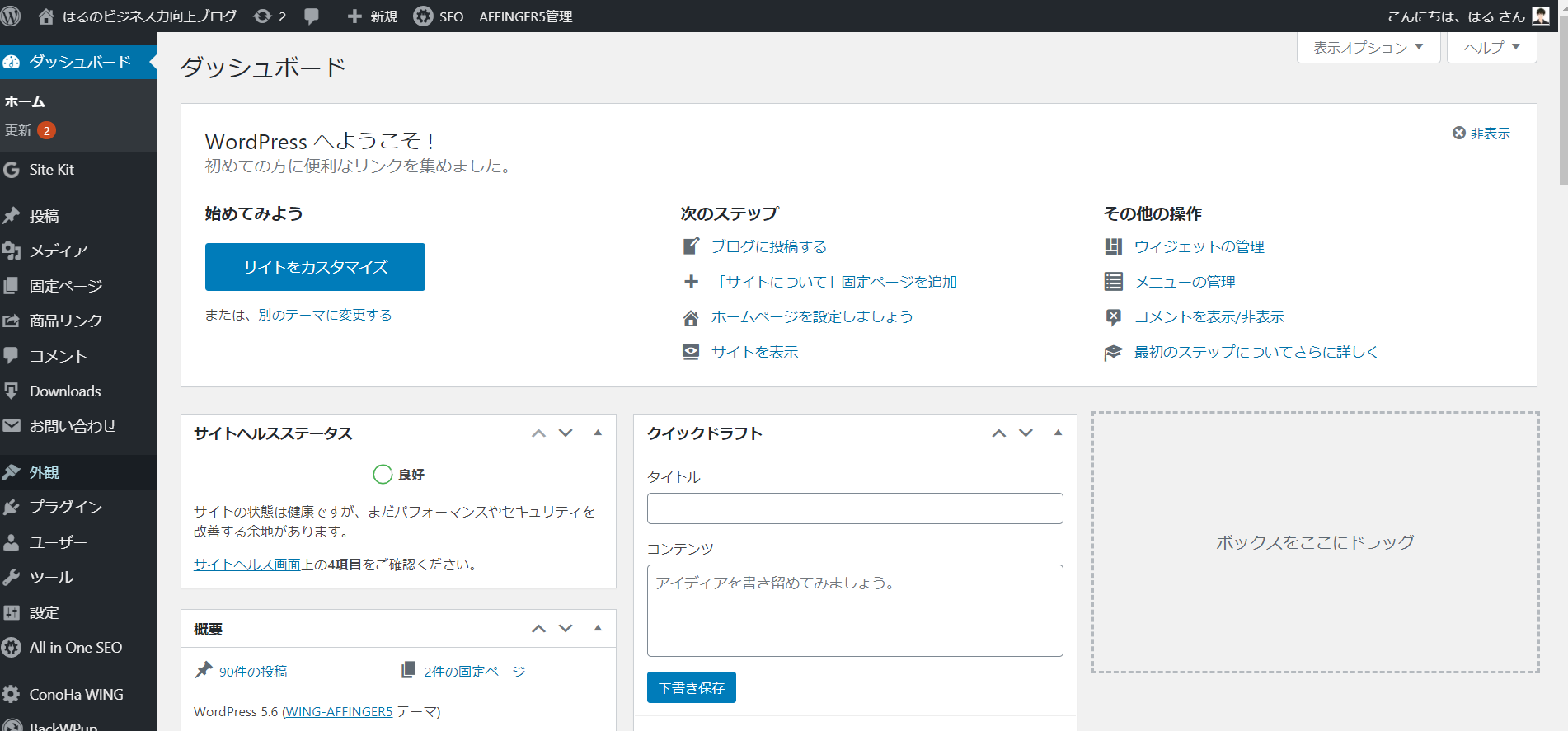Open 2件の固定ページ link
Viewport: 1568px width, 731px height.
[x=475, y=672]
